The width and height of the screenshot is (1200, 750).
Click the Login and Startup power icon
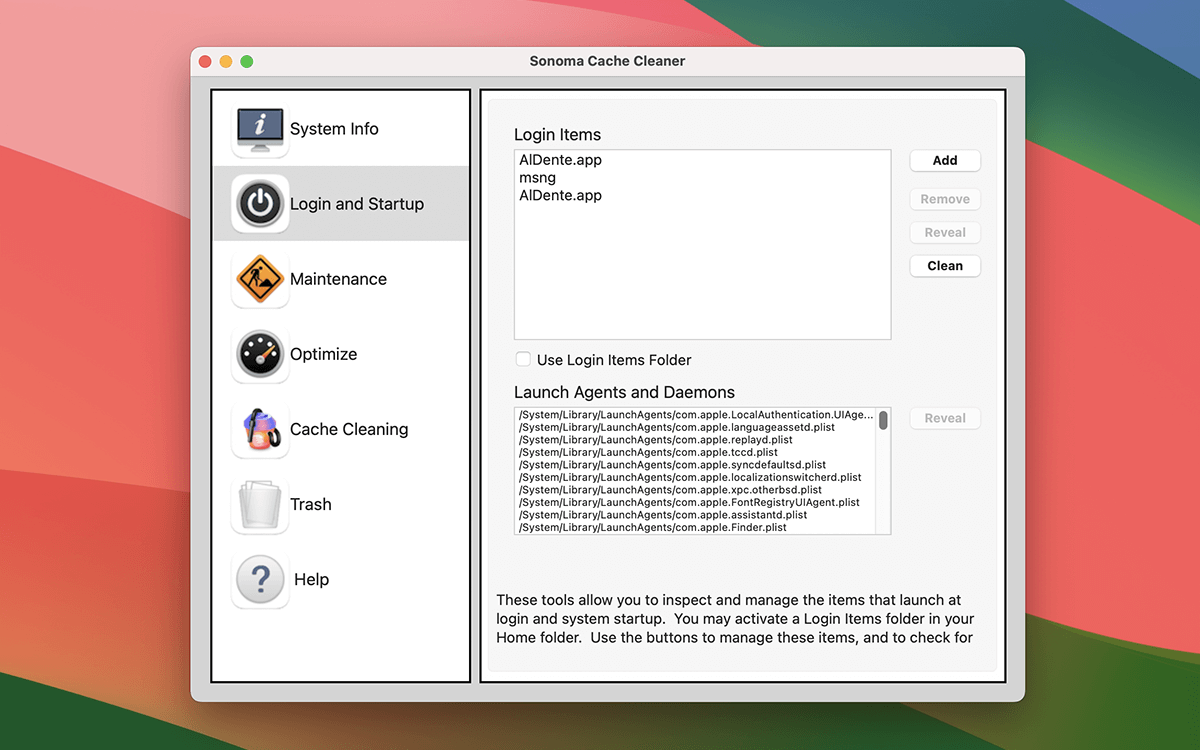[260, 204]
